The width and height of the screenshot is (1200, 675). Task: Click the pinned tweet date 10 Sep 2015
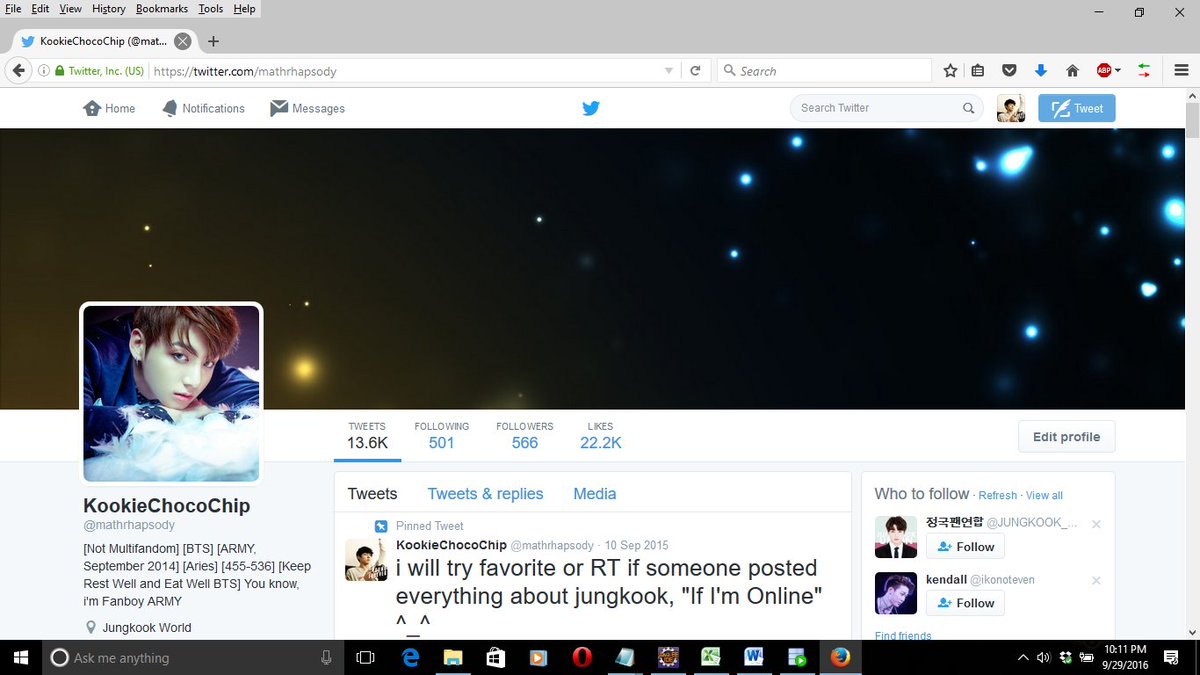tap(636, 545)
